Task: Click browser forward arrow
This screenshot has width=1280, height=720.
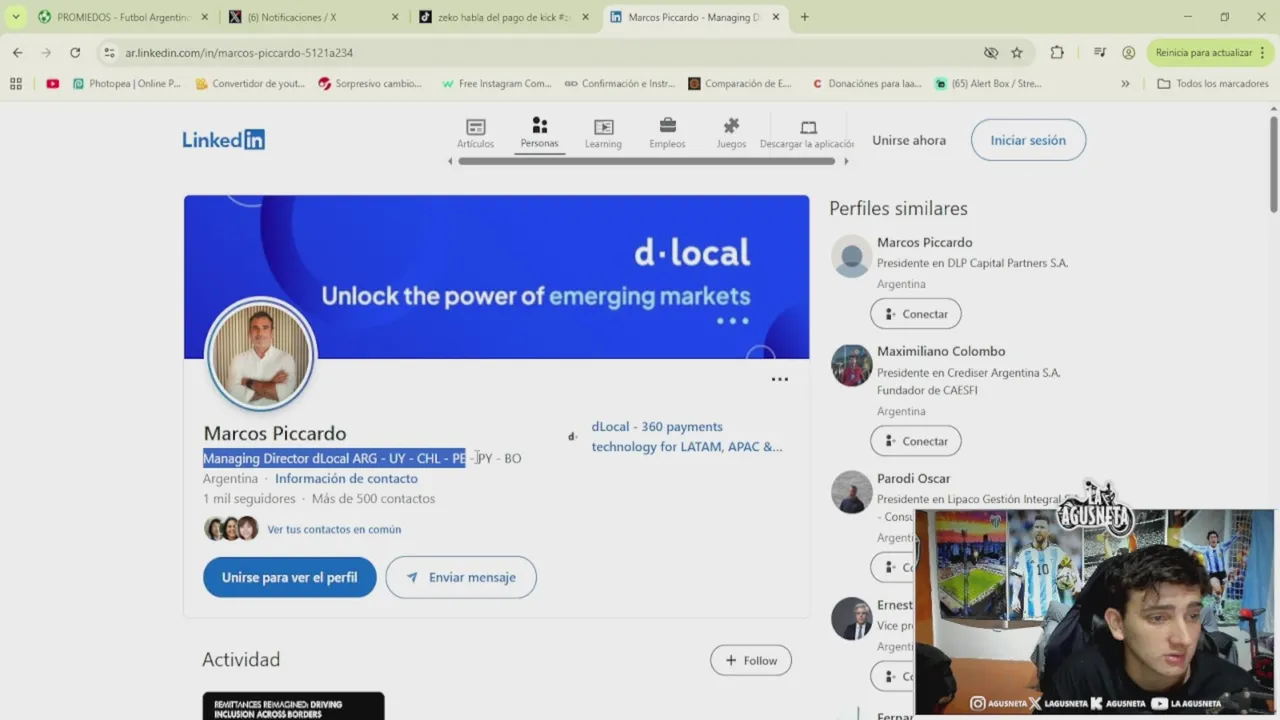Action: coord(46,53)
